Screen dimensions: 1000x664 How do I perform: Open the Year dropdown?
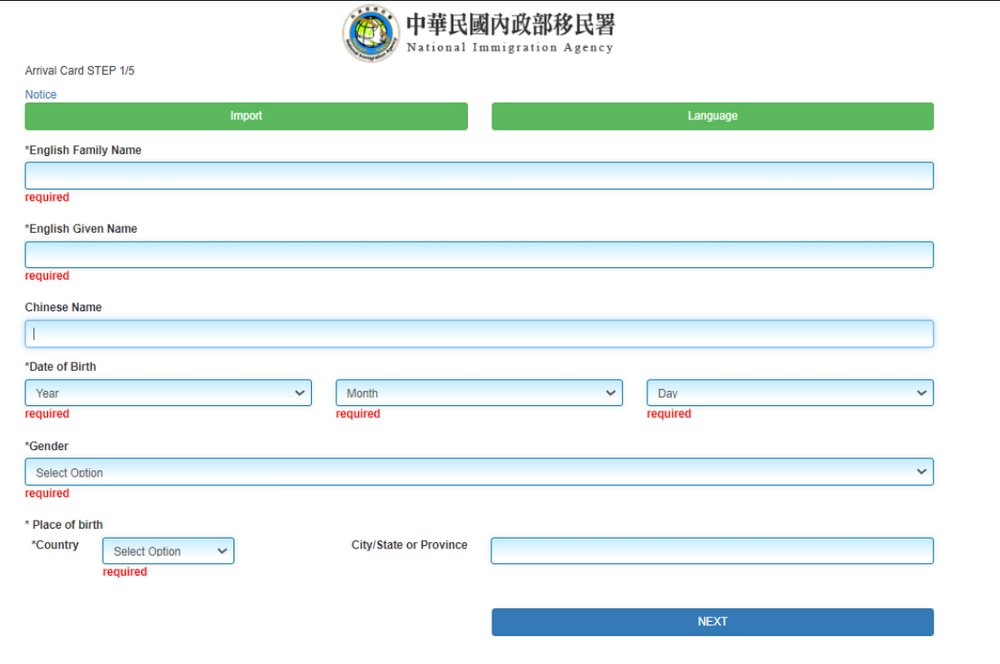[168, 393]
